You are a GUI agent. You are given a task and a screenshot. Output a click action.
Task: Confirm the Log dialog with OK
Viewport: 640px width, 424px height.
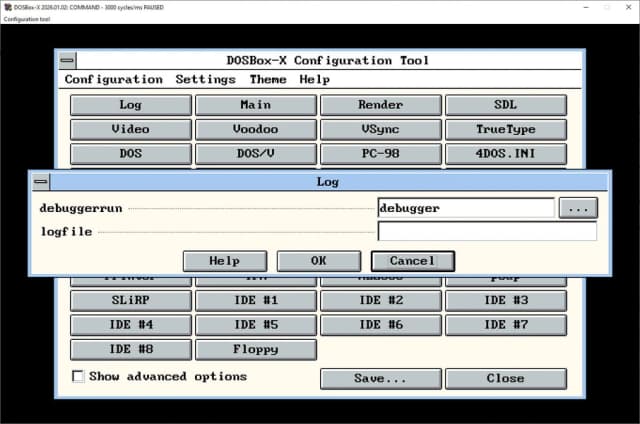[319, 261]
